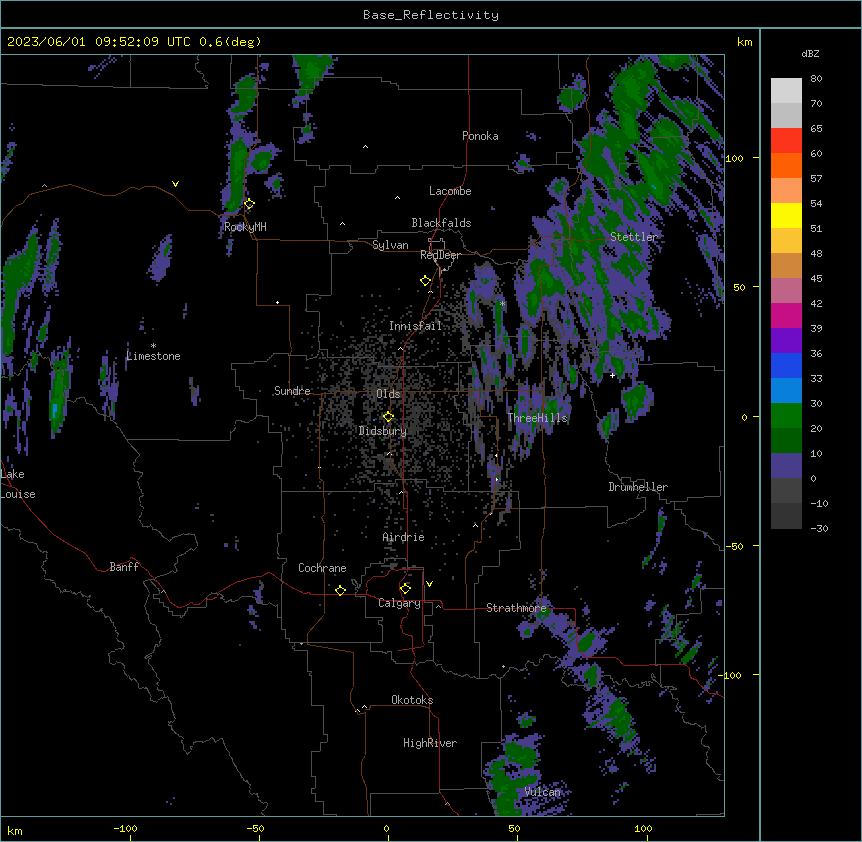
Task: Click the yellow v marker northwest of RockyMH
Action: click(175, 184)
